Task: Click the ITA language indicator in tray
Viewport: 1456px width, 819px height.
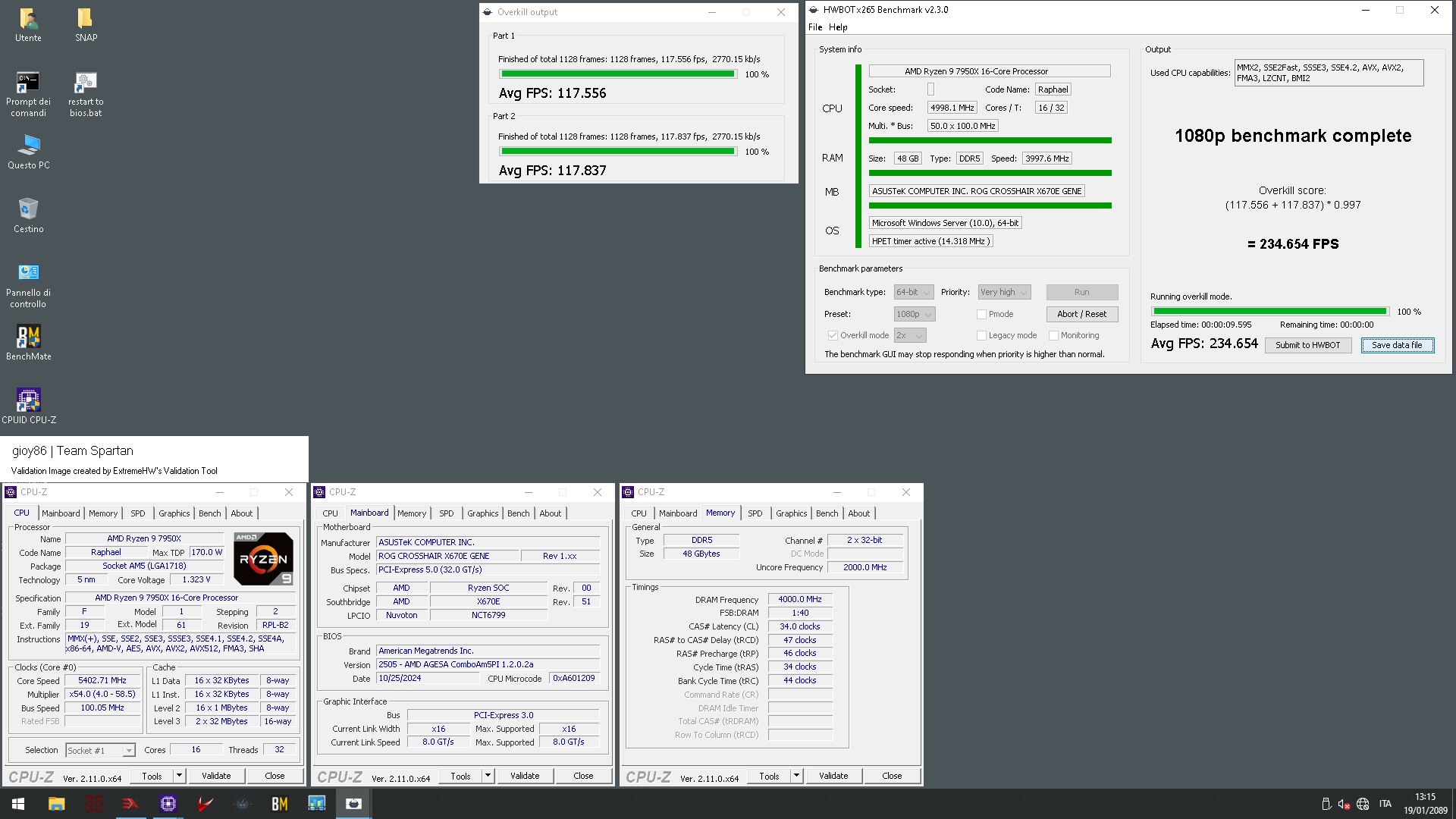Action: [1385, 804]
